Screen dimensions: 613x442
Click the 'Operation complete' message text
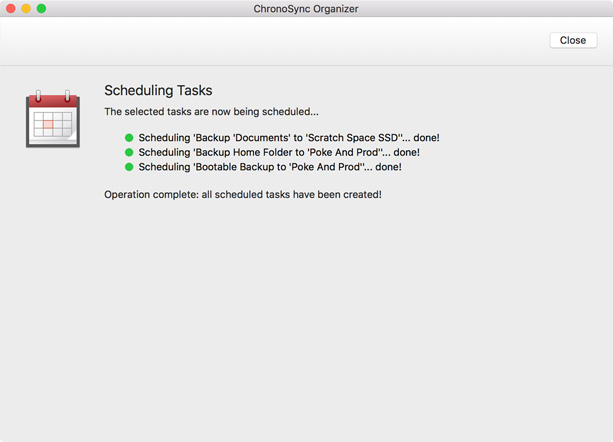click(x=243, y=194)
